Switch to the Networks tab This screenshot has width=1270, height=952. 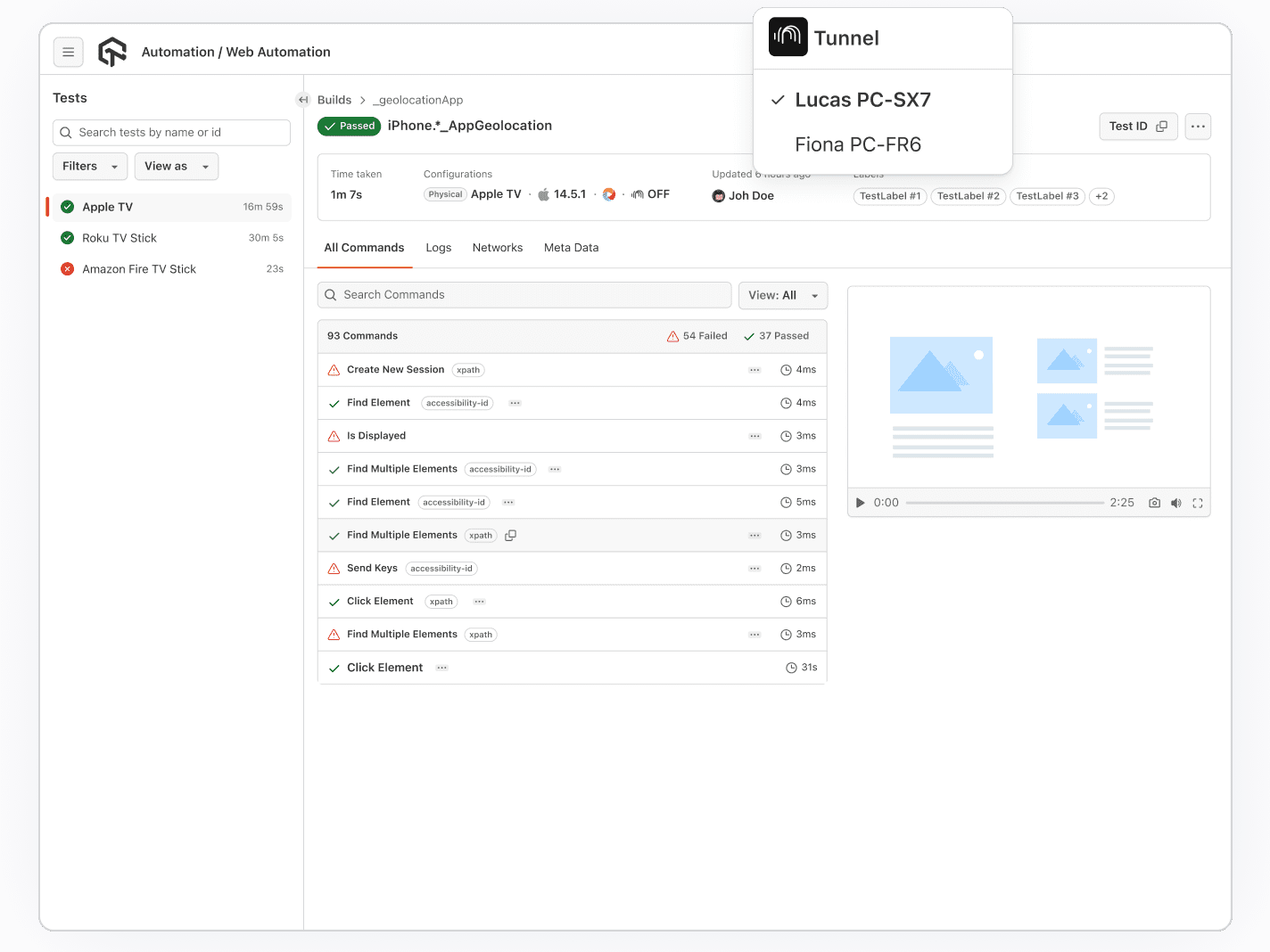[x=498, y=247]
